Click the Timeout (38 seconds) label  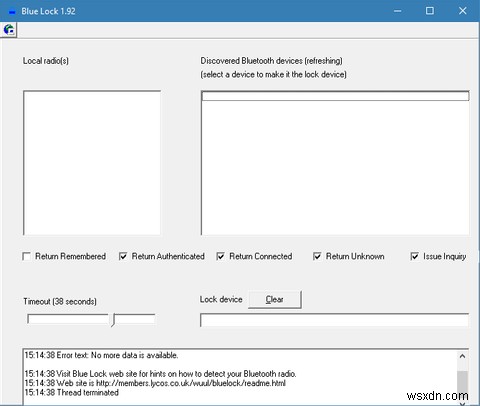(x=60, y=301)
